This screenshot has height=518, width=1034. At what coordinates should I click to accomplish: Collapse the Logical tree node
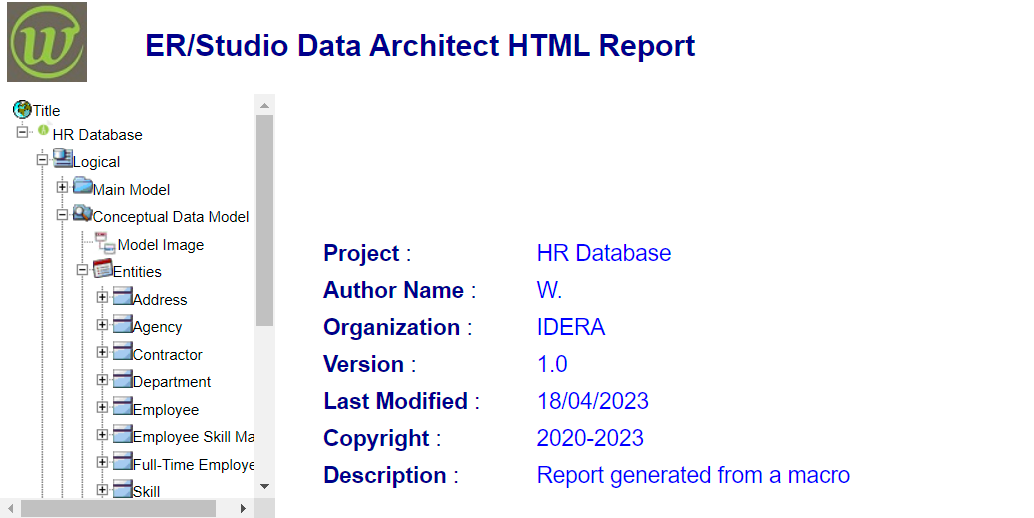[x=42, y=159]
